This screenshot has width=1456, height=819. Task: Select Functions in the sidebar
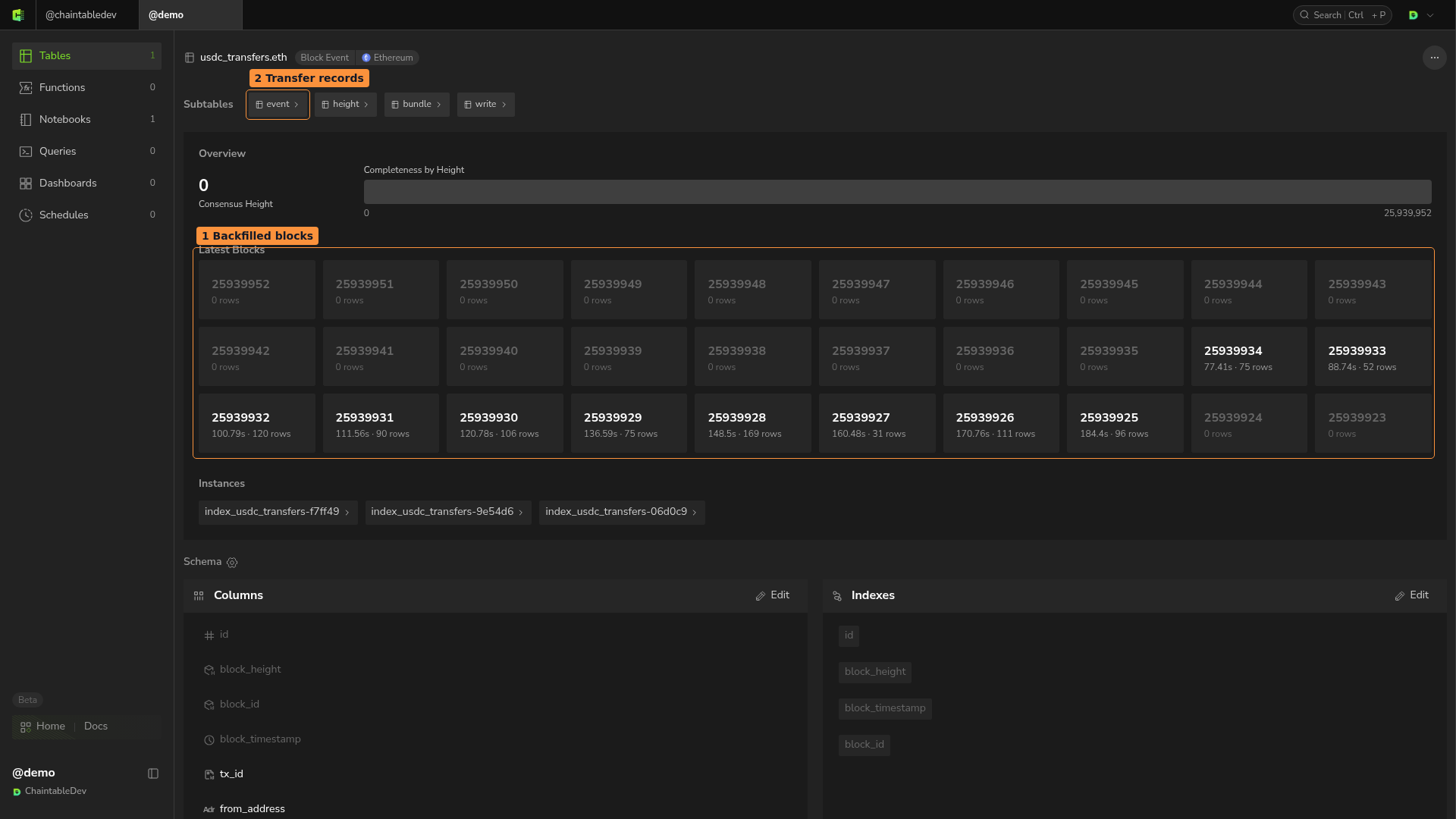86,88
